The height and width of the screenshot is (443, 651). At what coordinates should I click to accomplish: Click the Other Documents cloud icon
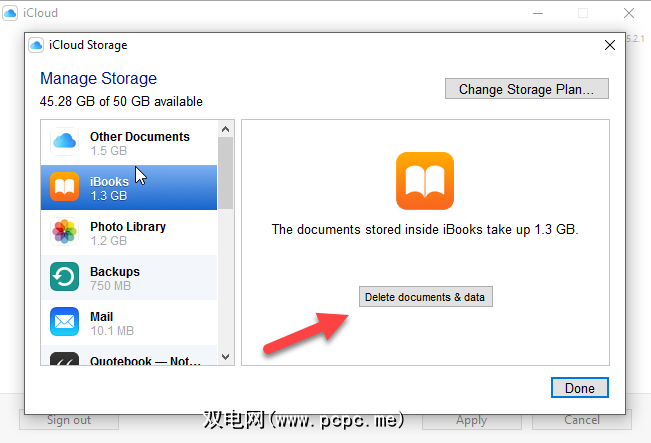[x=65, y=142]
